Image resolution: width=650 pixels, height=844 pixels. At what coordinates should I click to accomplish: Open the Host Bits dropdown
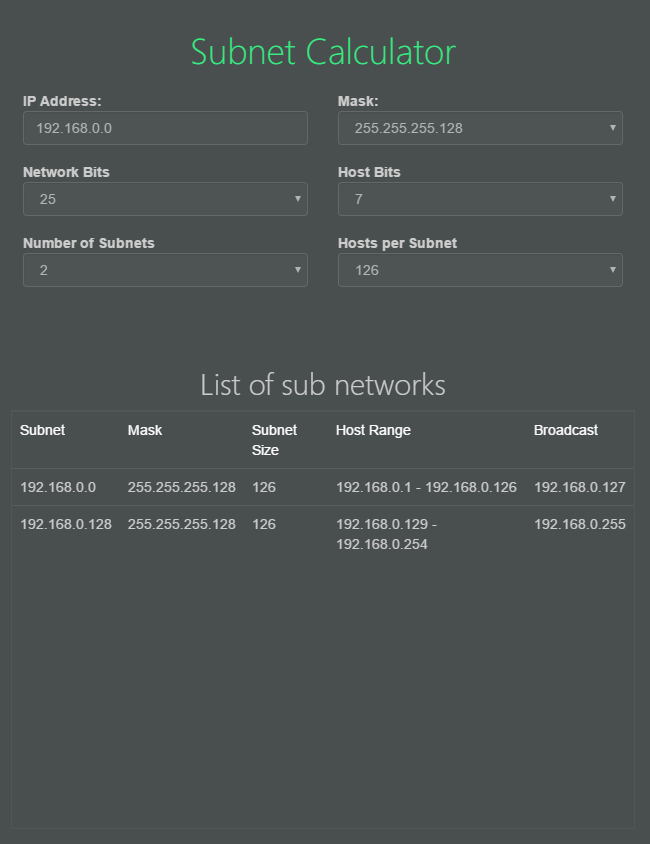coord(480,199)
